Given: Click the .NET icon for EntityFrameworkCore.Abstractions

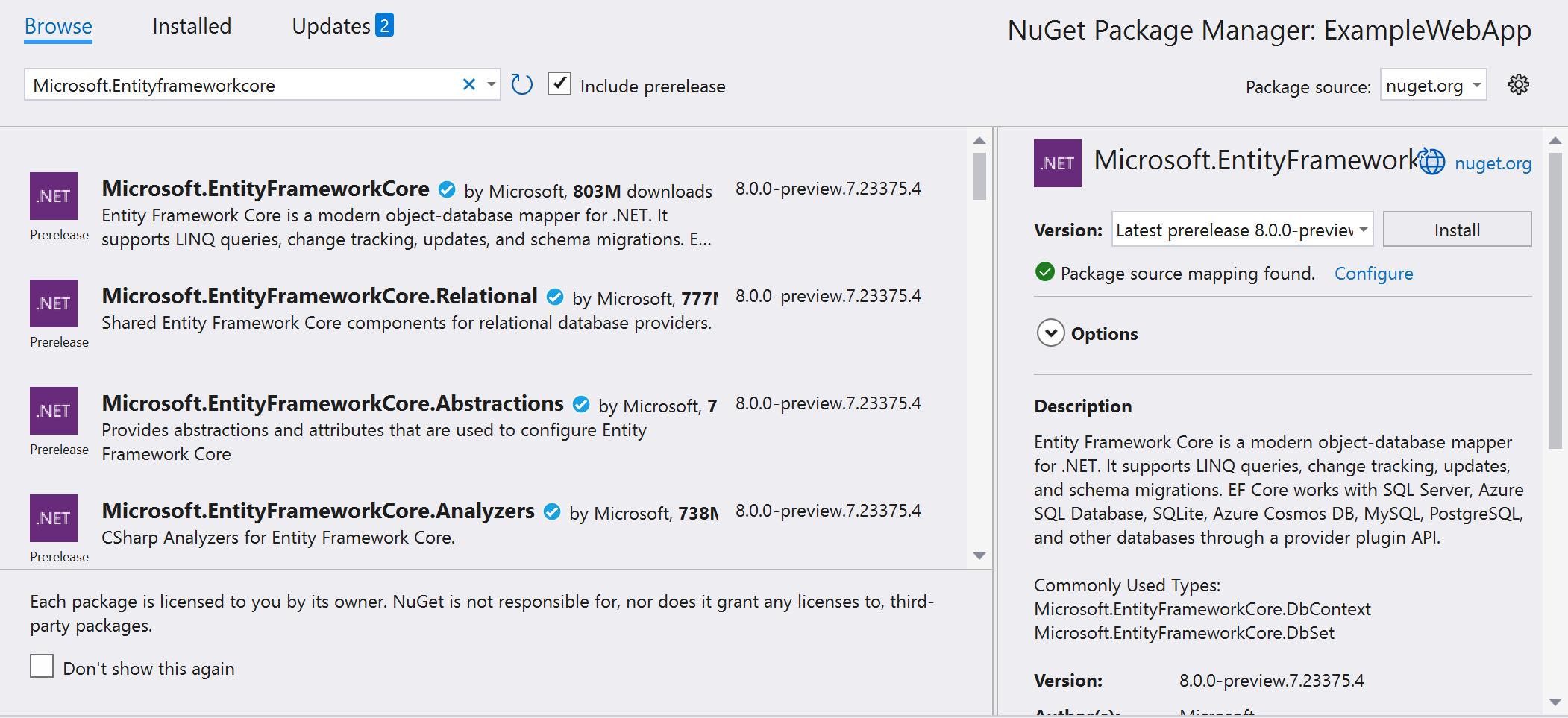Looking at the screenshot, I should [54, 411].
